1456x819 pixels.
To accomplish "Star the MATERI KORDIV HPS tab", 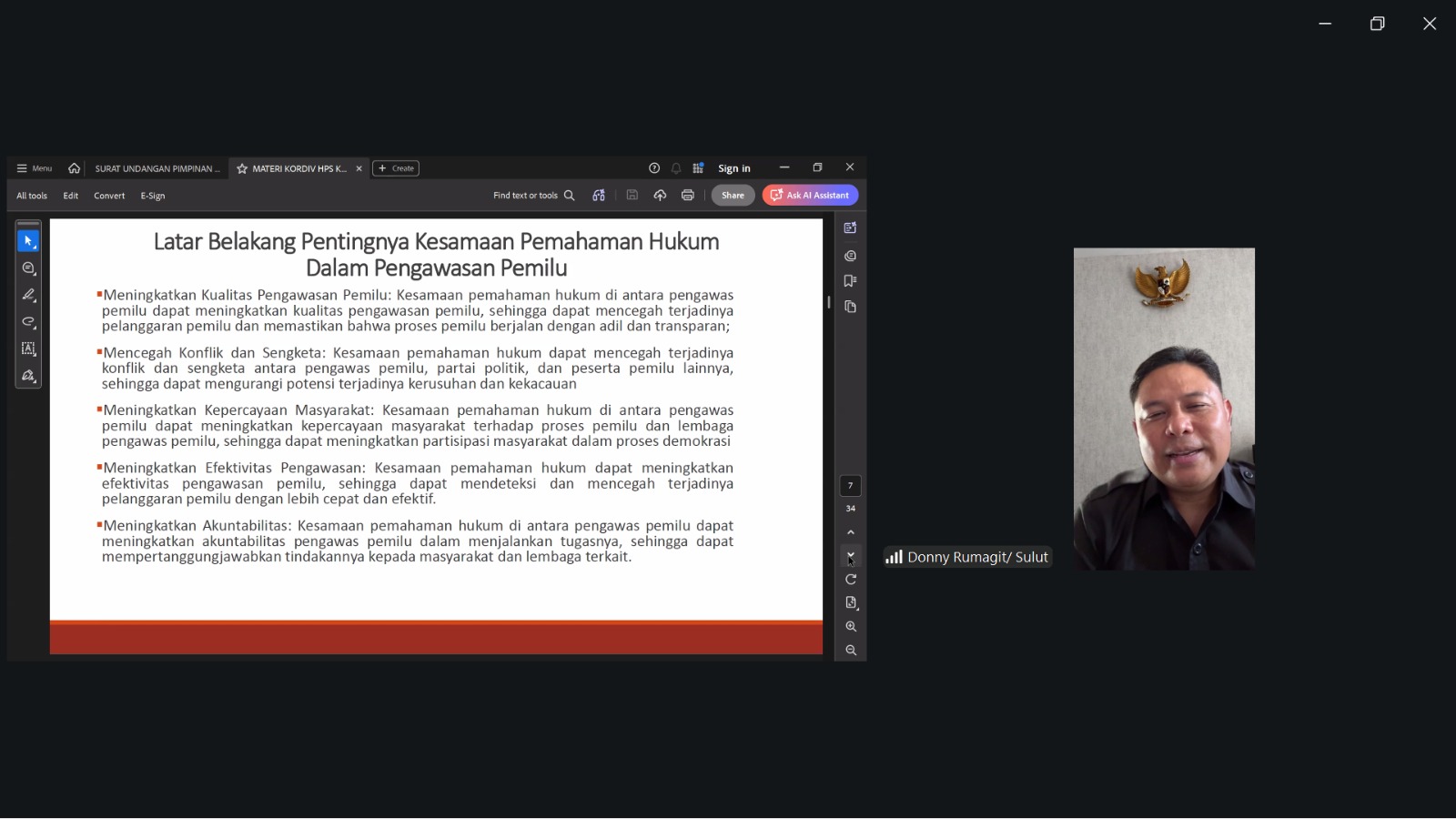I will (x=242, y=168).
